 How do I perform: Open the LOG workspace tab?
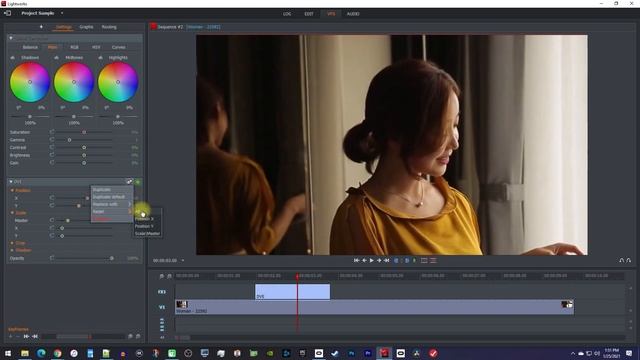(x=287, y=14)
